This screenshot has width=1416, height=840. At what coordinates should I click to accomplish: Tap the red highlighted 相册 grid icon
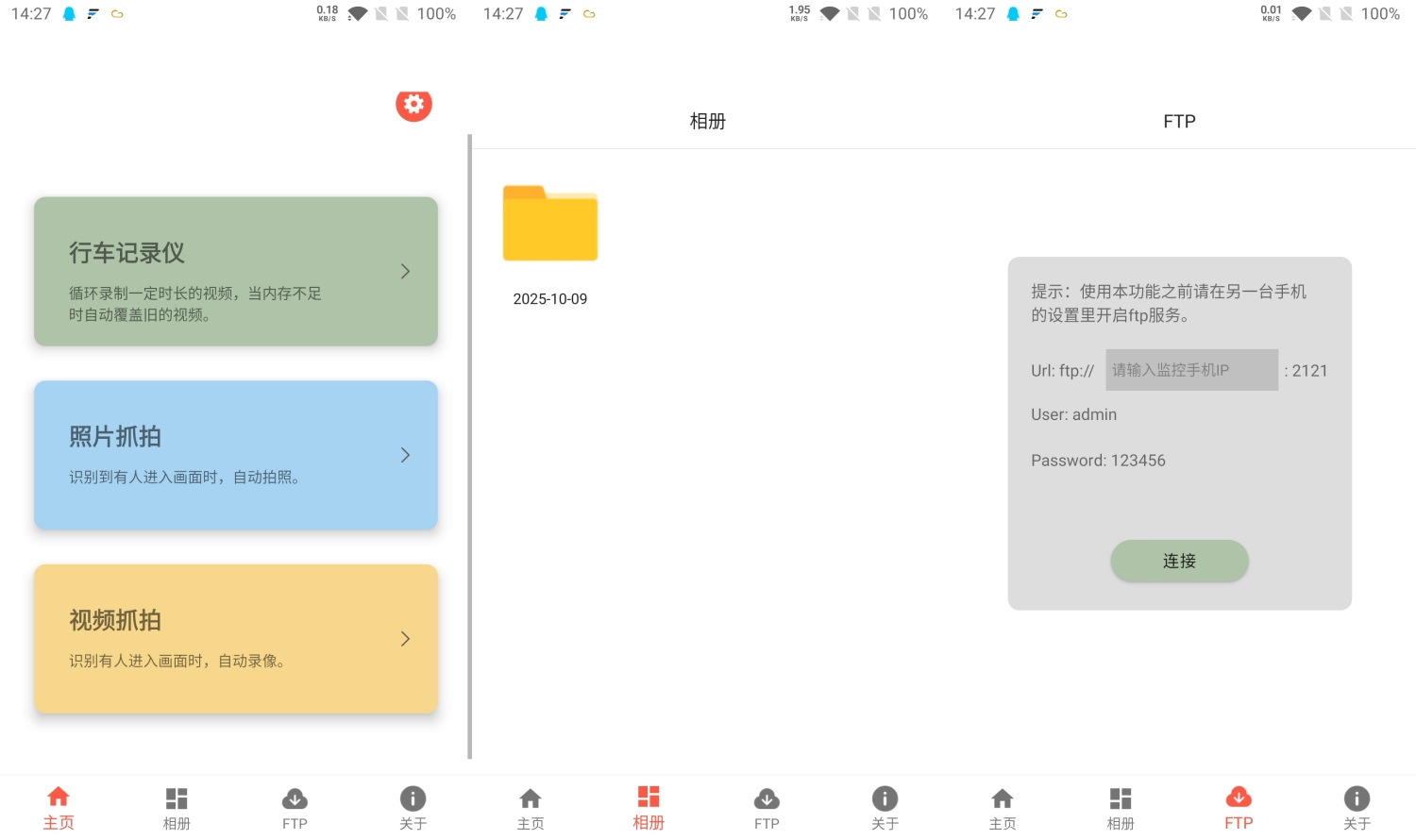(649, 798)
